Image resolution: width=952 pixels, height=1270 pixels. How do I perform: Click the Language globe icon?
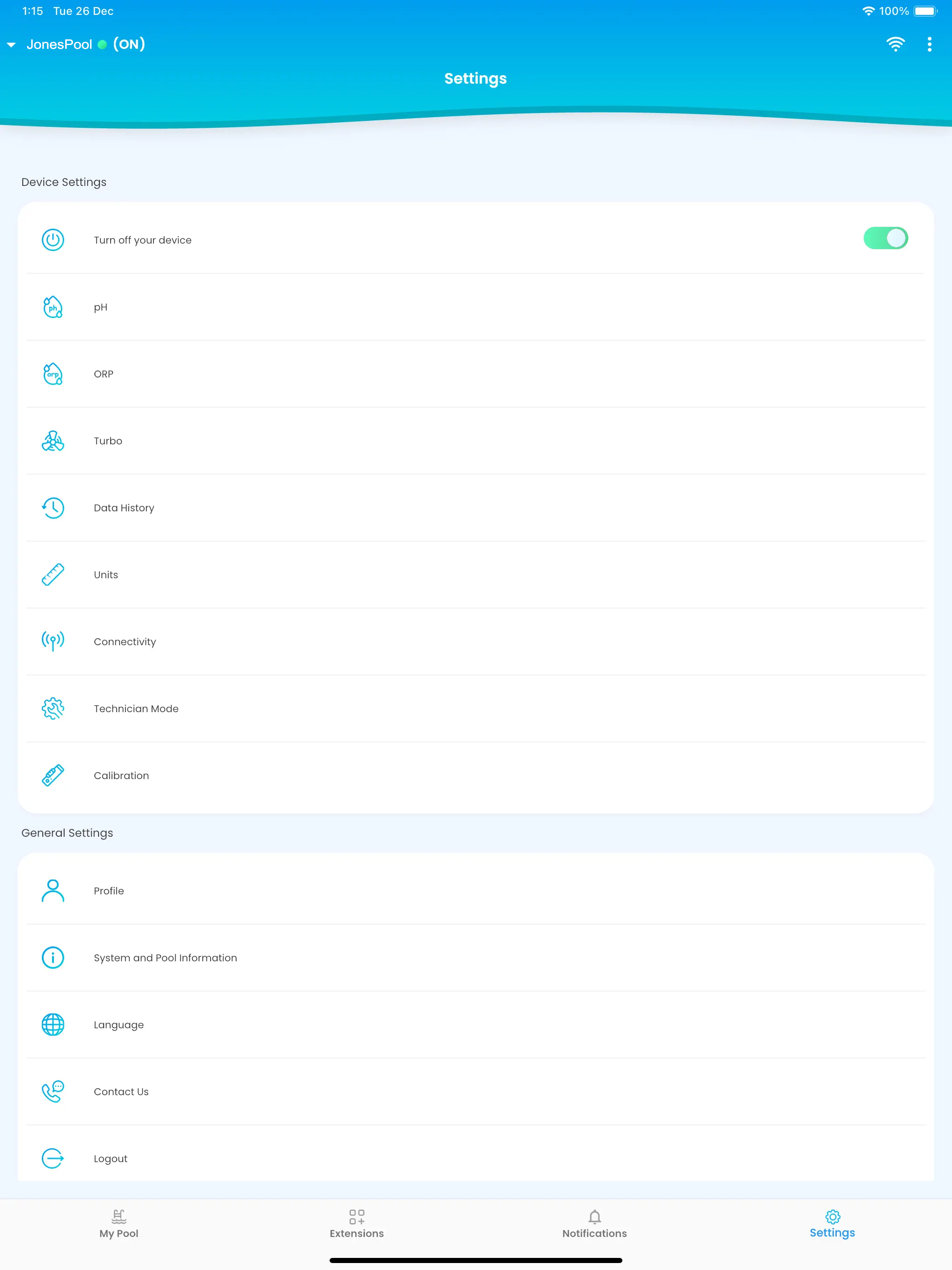coord(53,1024)
